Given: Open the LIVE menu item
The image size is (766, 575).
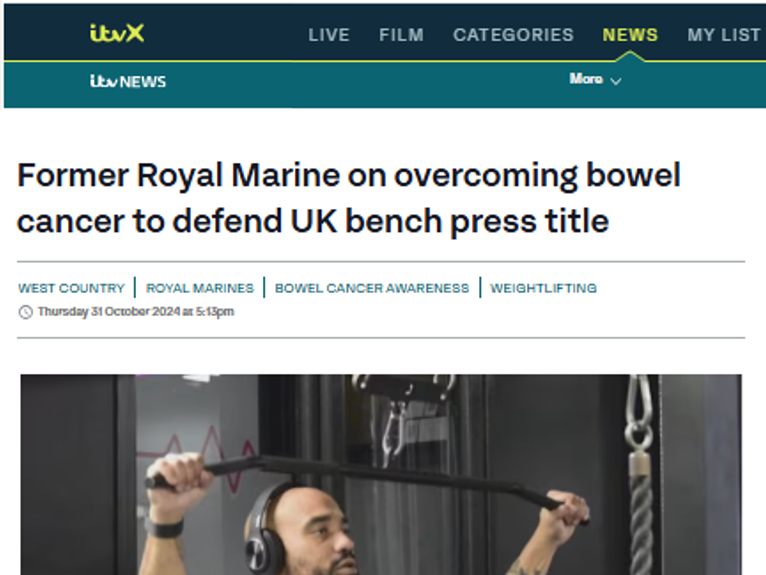Looking at the screenshot, I should 329,35.
